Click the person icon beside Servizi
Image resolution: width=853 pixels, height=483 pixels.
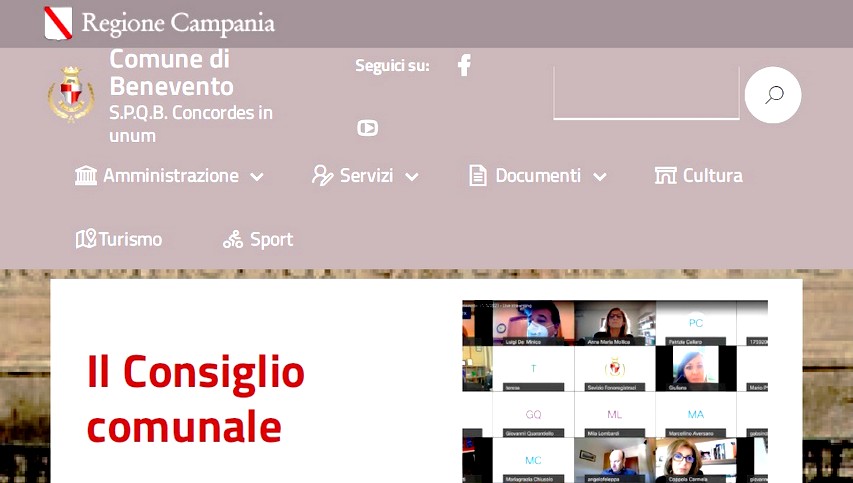(322, 176)
